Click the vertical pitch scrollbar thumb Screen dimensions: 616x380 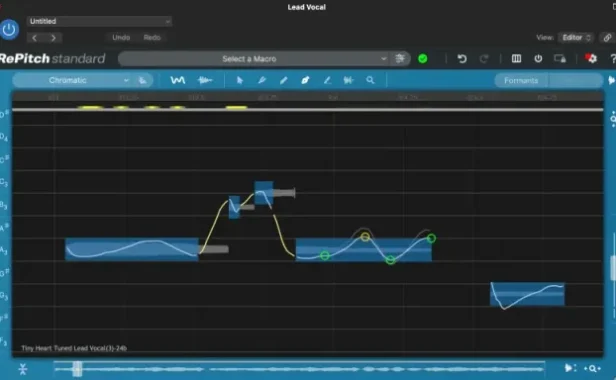point(613,268)
